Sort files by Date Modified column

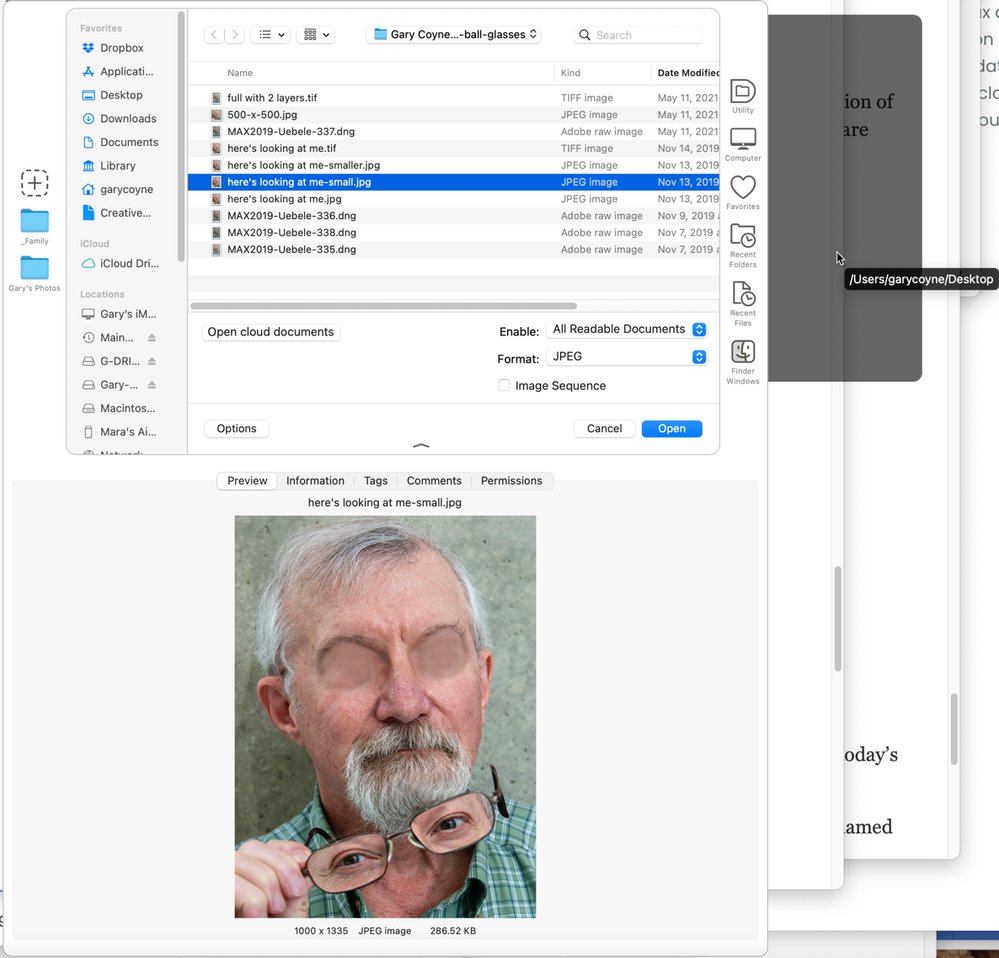click(686, 73)
